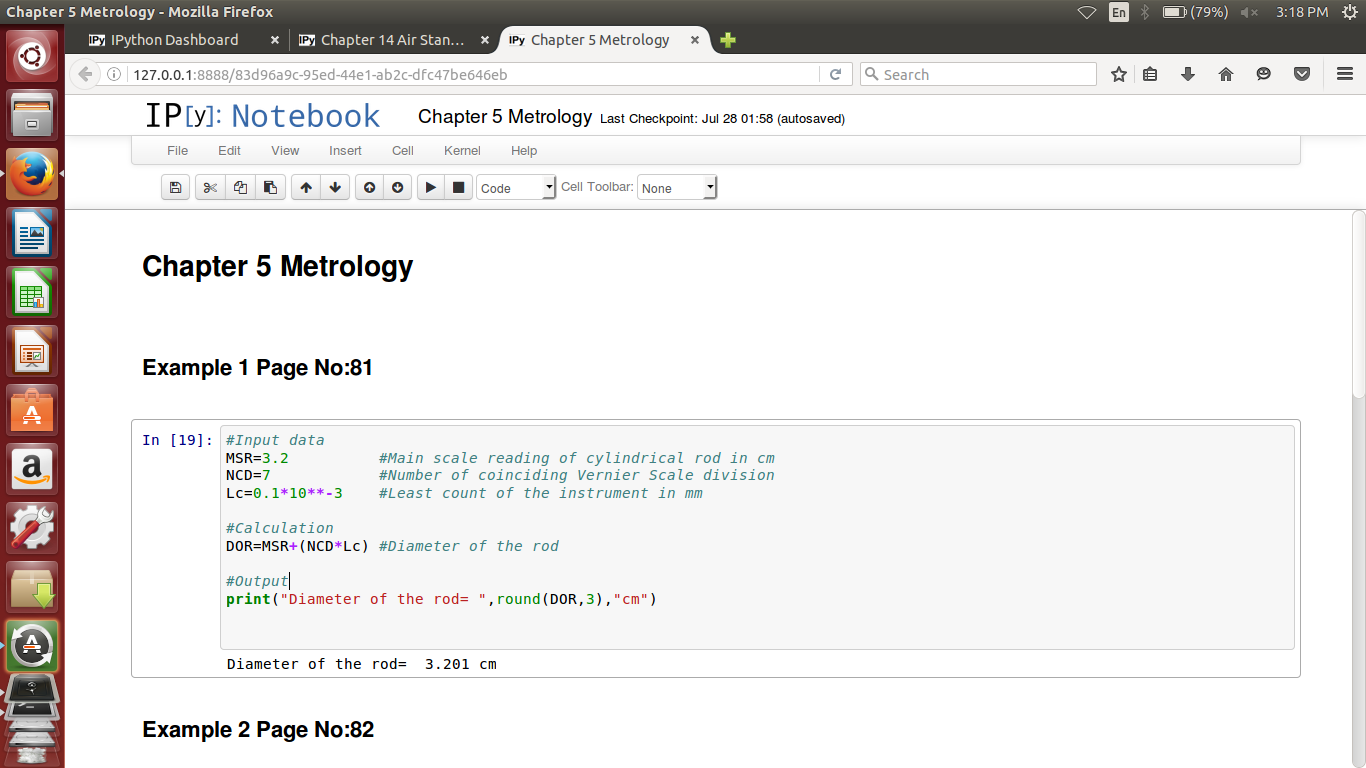Open the Code cell type dropdown

click(x=516, y=188)
